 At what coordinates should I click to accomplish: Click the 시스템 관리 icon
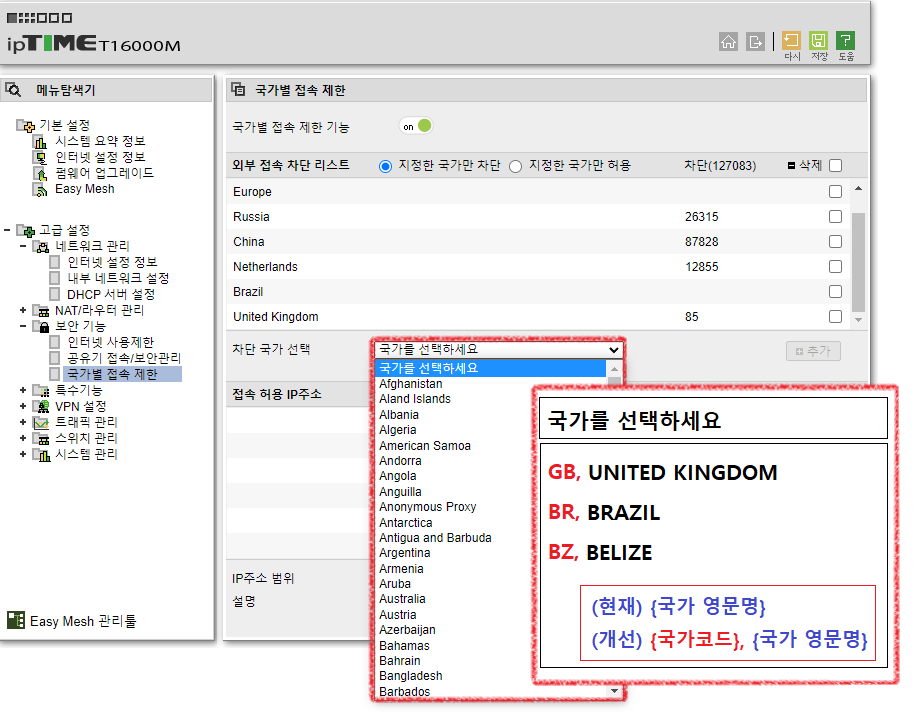click(x=41, y=454)
